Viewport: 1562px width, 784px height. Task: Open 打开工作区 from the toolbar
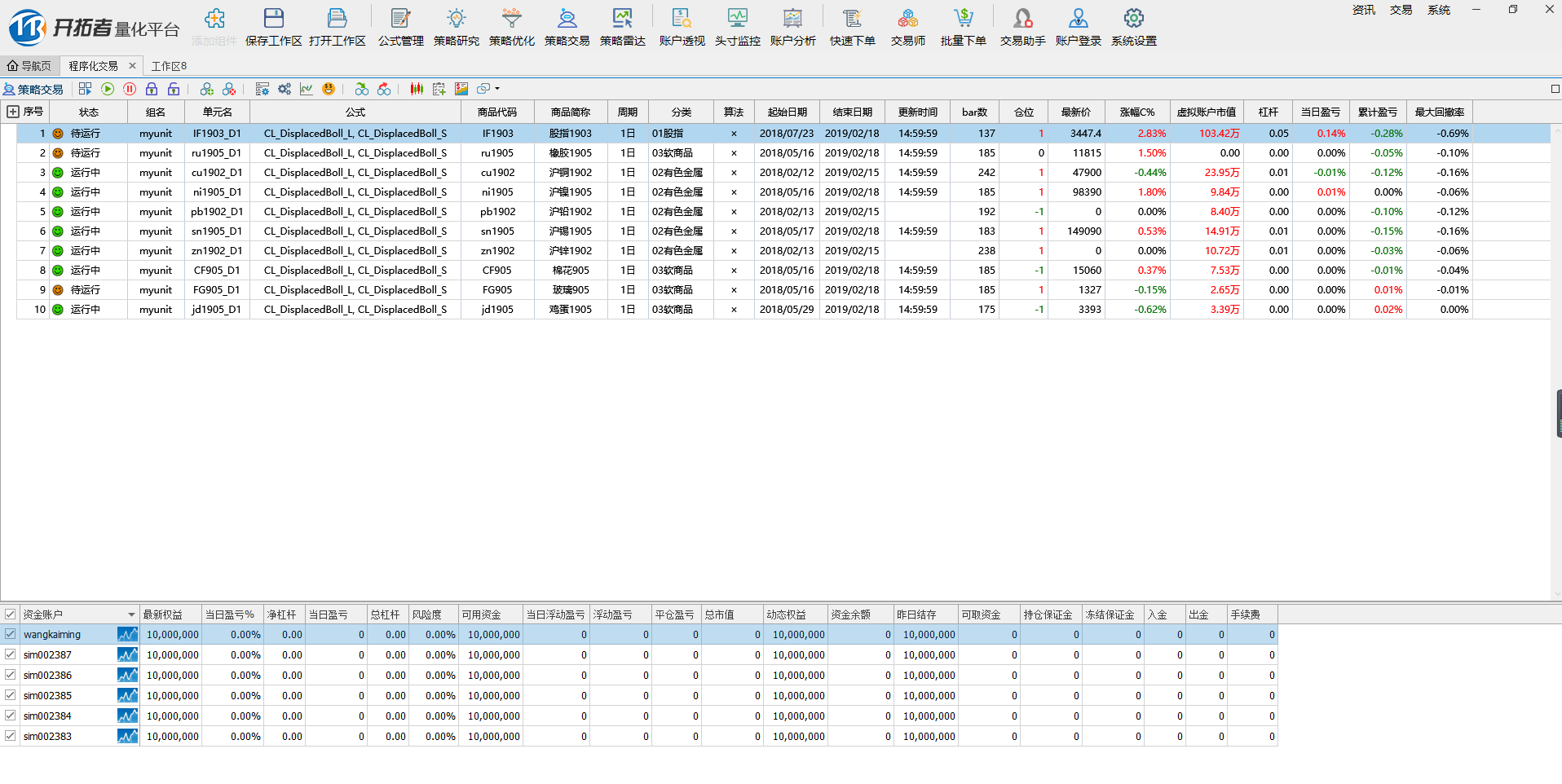[x=337, y=27]
